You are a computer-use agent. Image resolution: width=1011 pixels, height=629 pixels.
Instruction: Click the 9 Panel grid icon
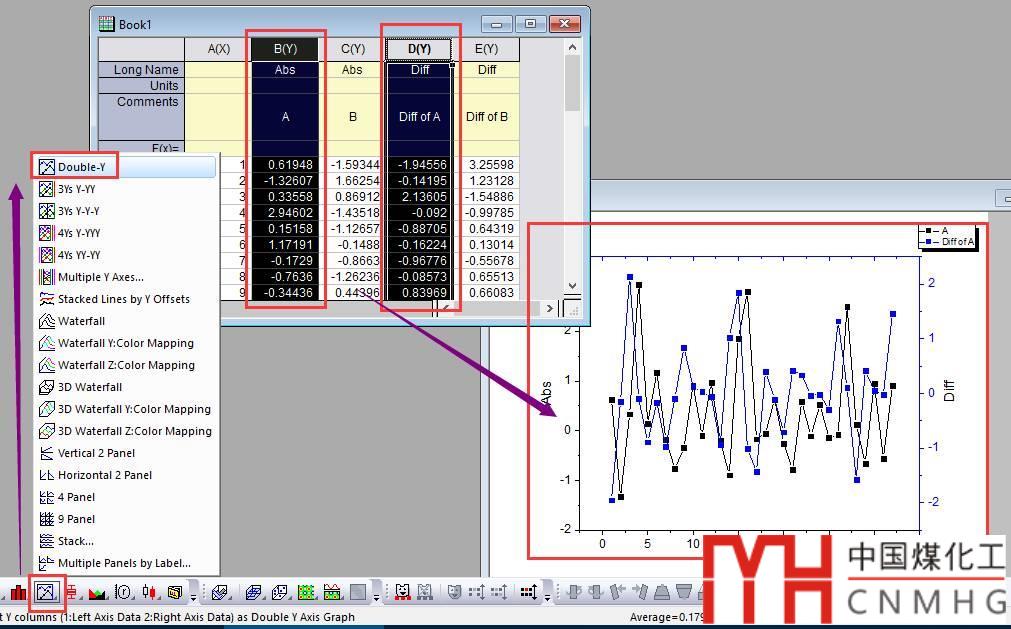pyautogui.click(x=46, y=519)
